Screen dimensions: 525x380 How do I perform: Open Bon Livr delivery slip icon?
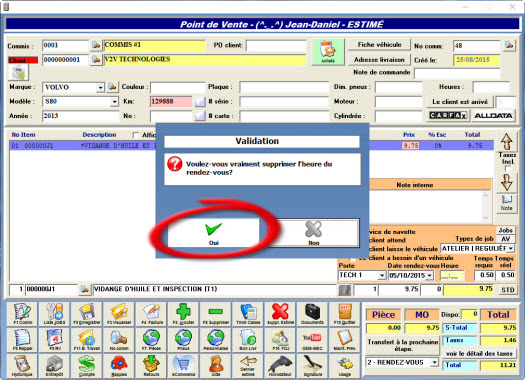[x=248, y=340]
